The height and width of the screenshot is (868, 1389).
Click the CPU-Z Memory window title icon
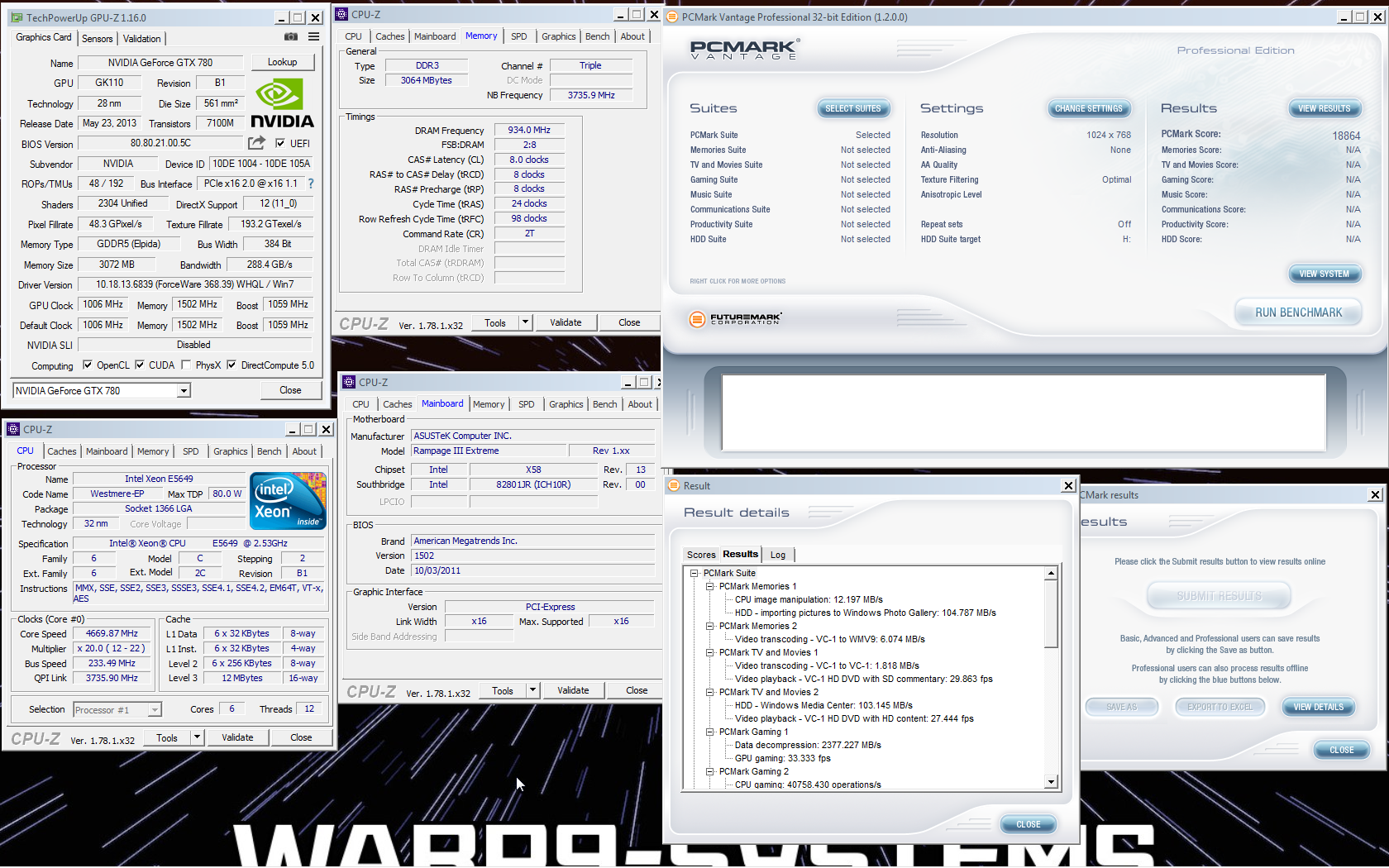click(342, 14)
